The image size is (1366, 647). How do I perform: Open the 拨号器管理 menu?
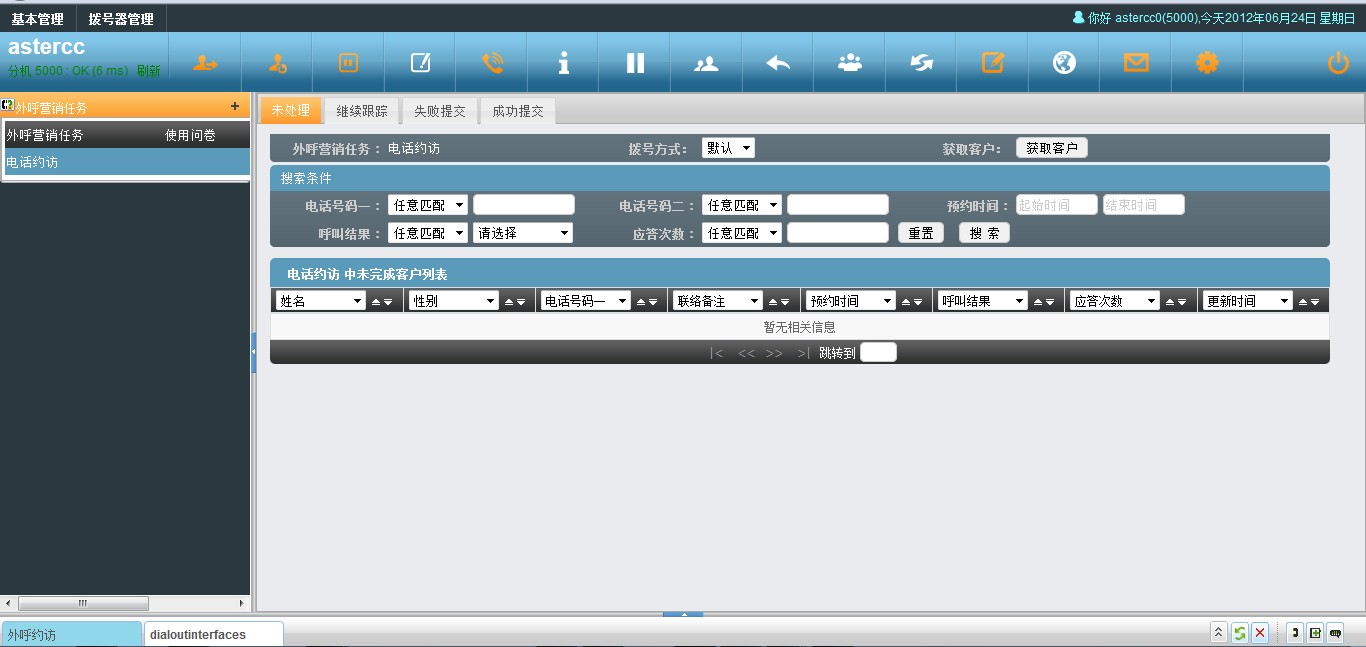(x=121, y=19)
